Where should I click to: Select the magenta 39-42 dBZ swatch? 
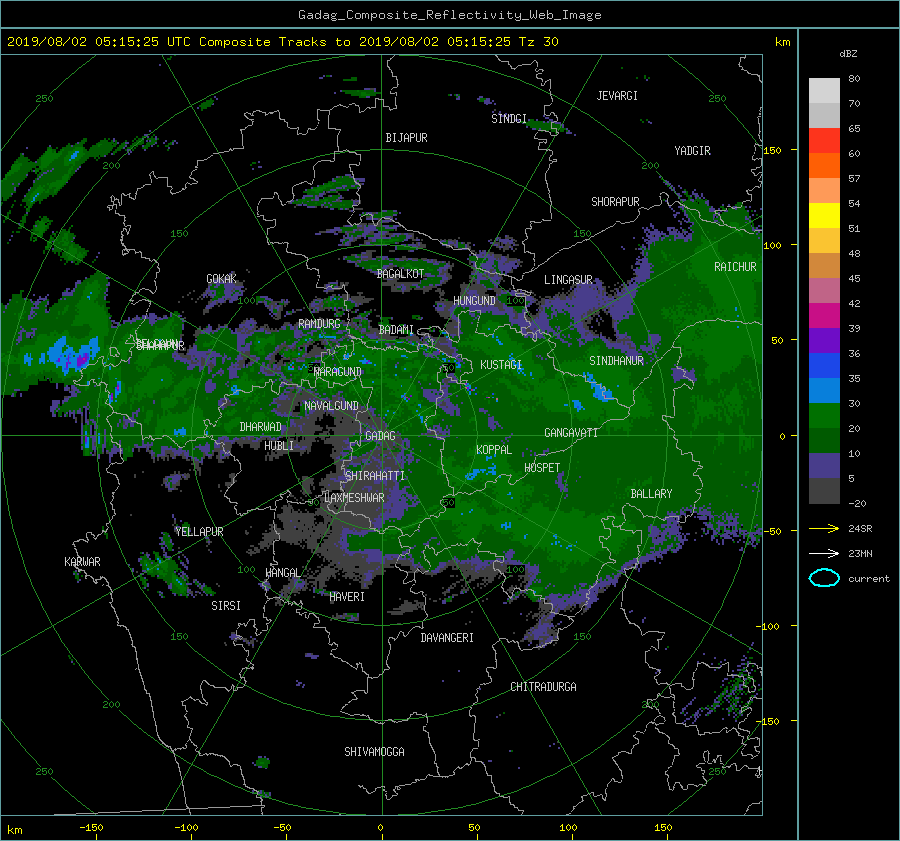pos(824,315)
